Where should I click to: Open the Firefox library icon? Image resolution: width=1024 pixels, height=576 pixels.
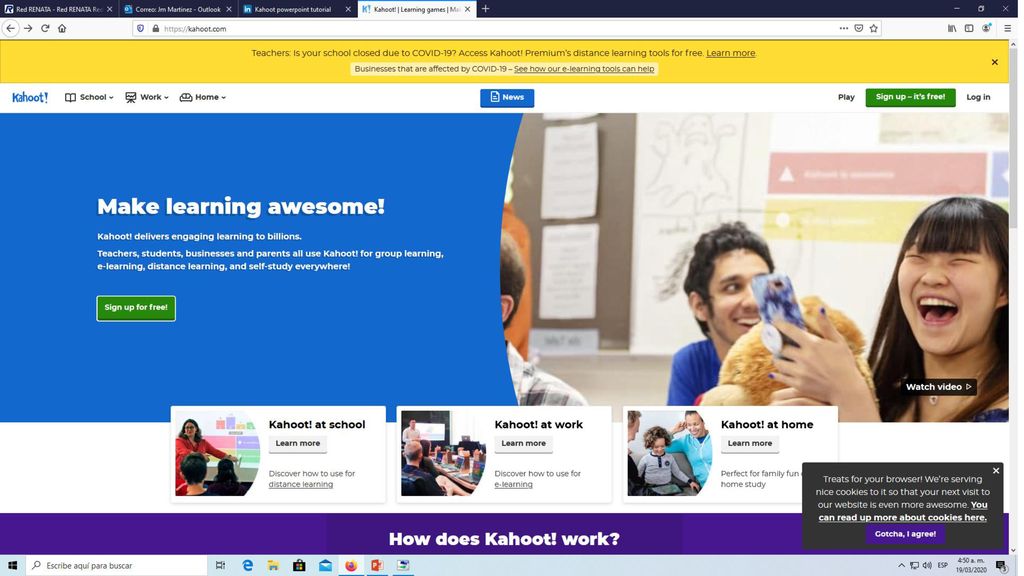pos(952,28)
